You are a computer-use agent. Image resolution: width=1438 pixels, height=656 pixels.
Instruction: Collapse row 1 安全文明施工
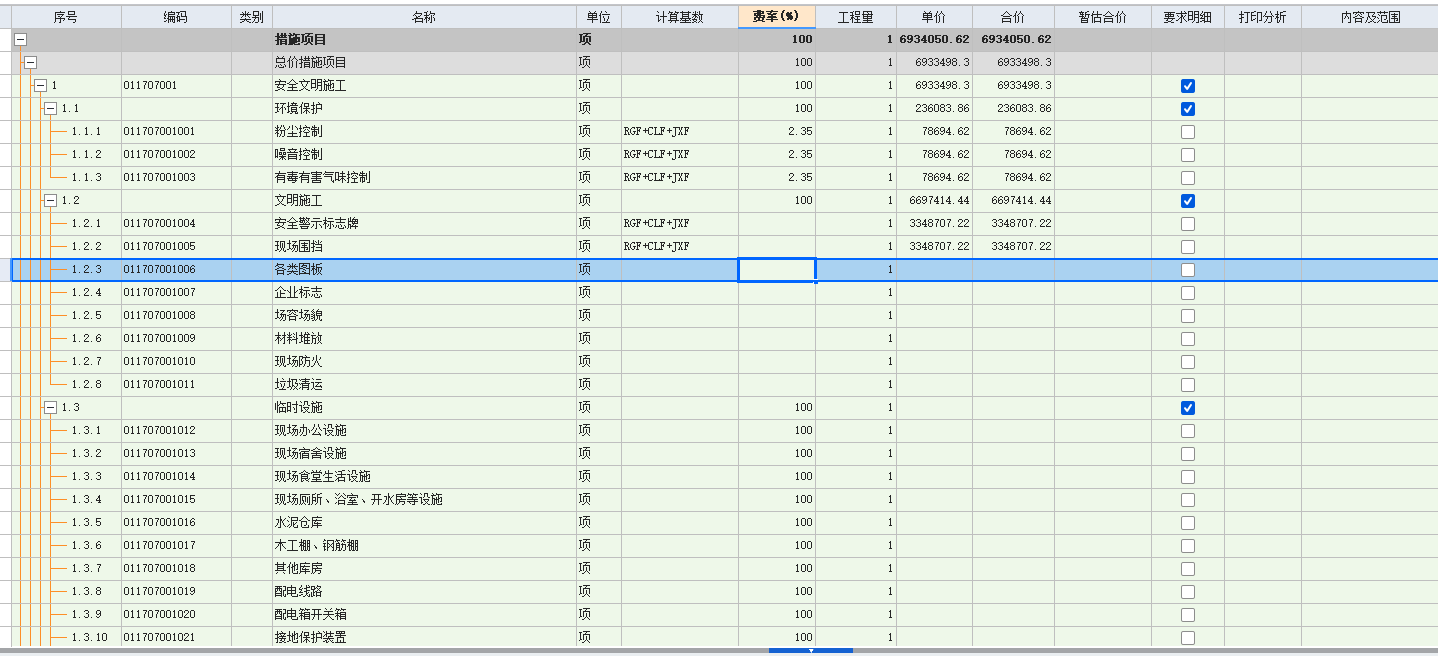coord(40,85)
